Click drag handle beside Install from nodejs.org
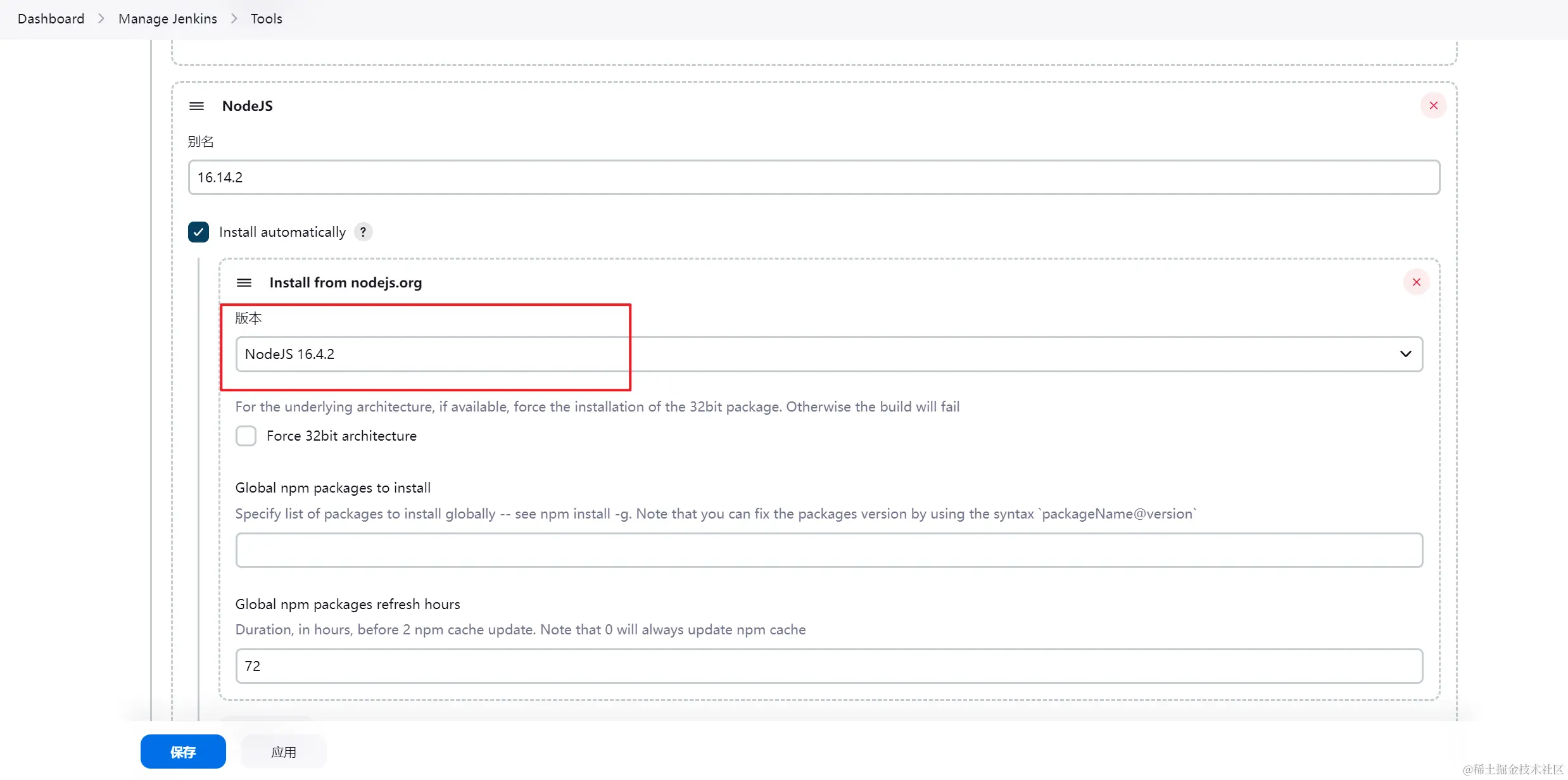The image size is (1568, 780). [244, 282]
